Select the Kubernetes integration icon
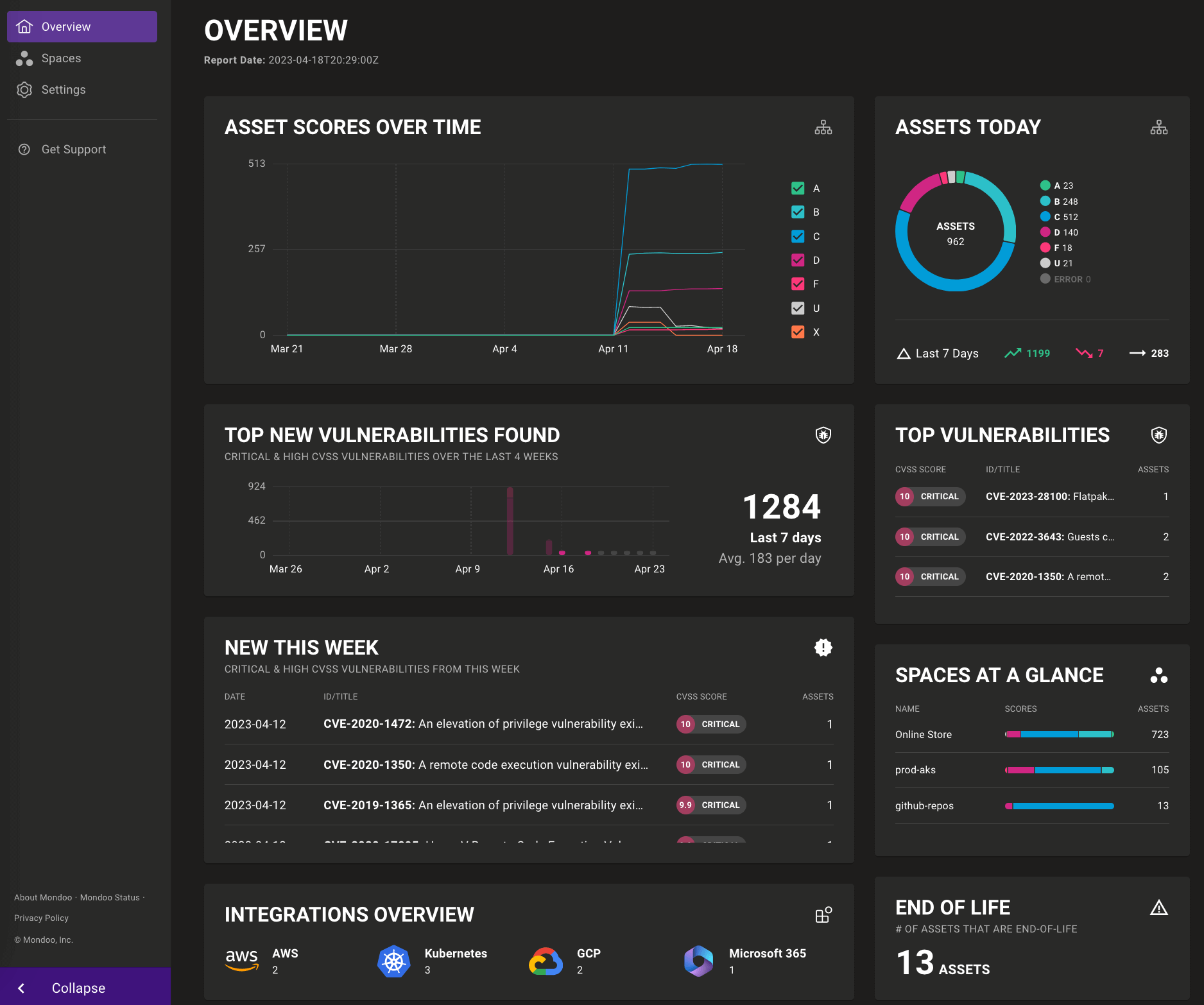Image resolution: width=1204 pixels, height=1005 pixels. pyautogui.click(x=393, y=961)
